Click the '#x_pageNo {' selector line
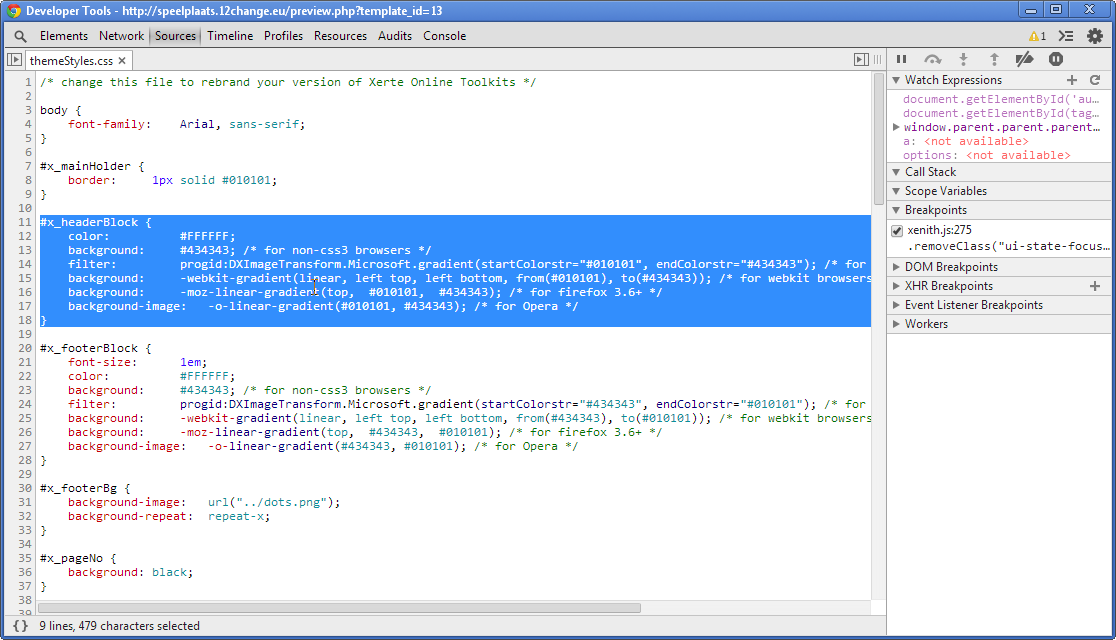The image size is (1116, 640). (x=78, y=558)
